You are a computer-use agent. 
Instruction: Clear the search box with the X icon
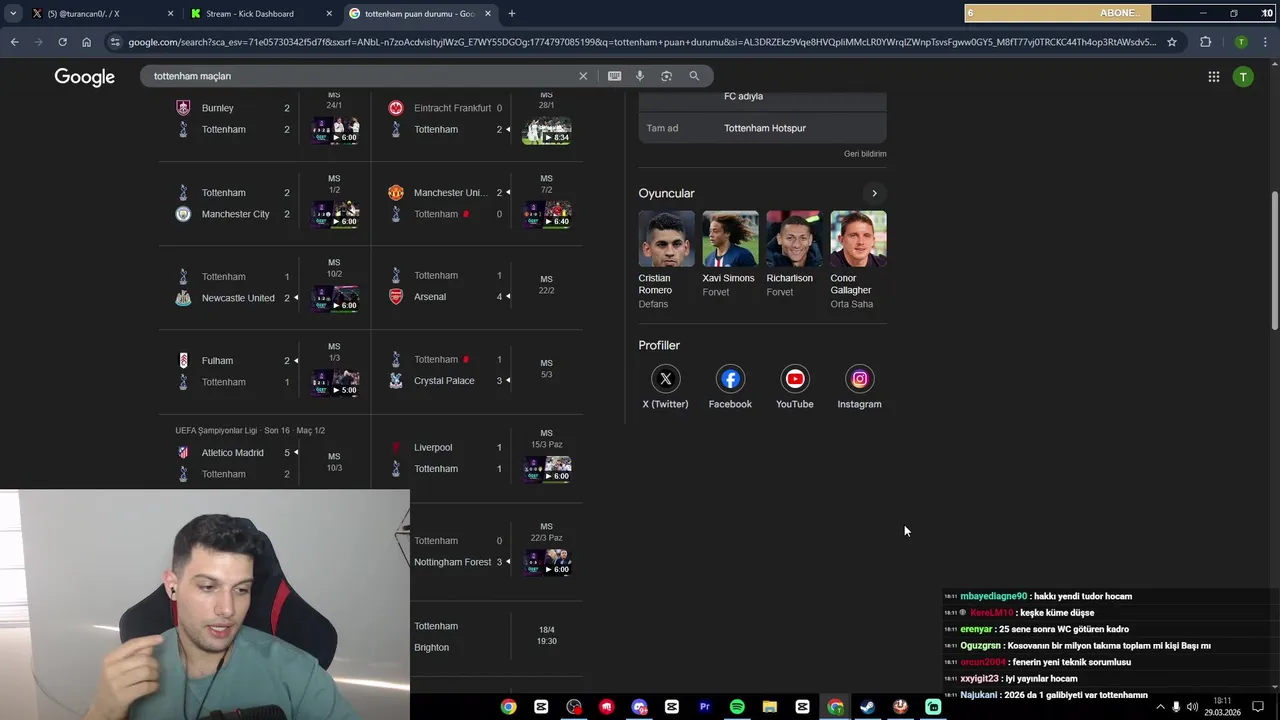(583, 76)
